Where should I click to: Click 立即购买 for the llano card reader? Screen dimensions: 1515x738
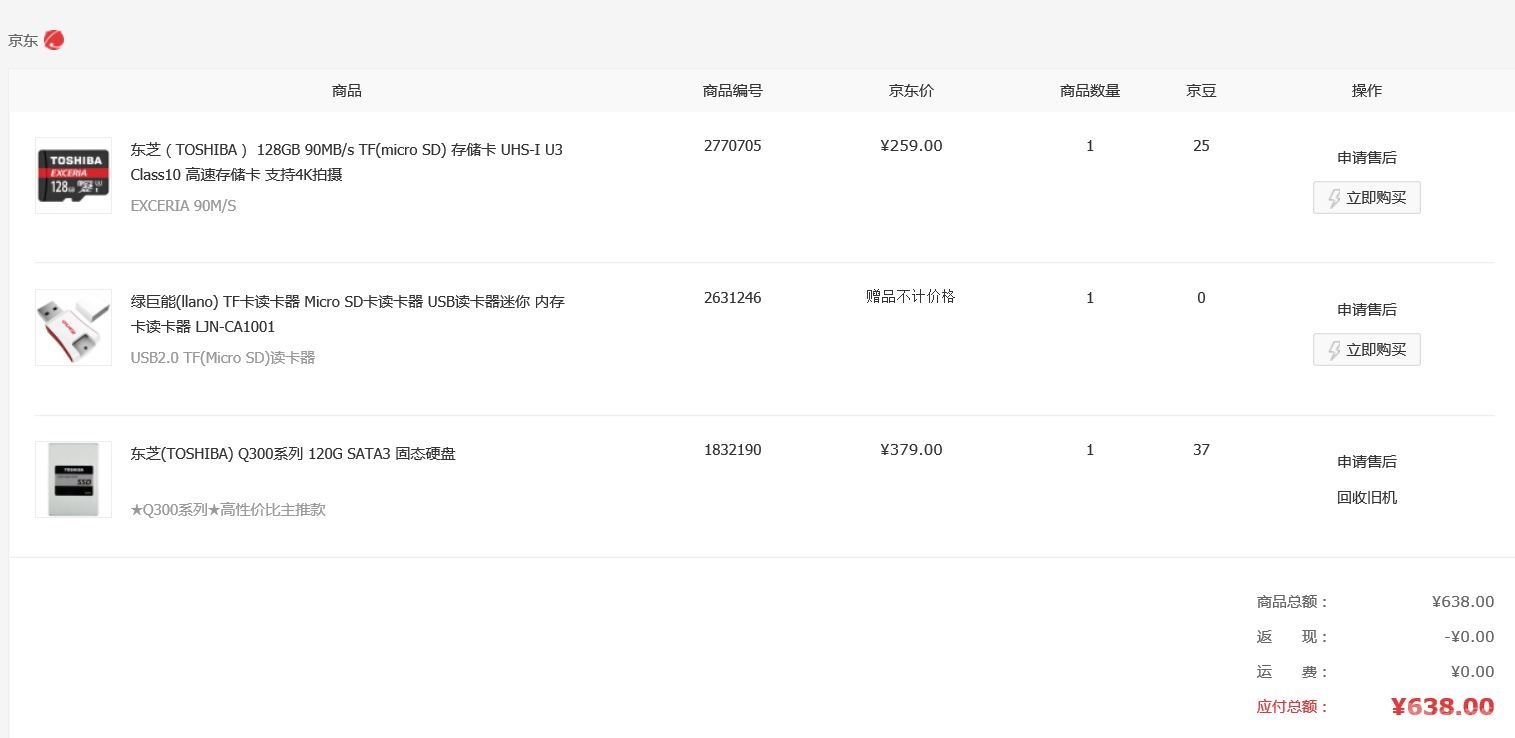tap(1367, 349)
